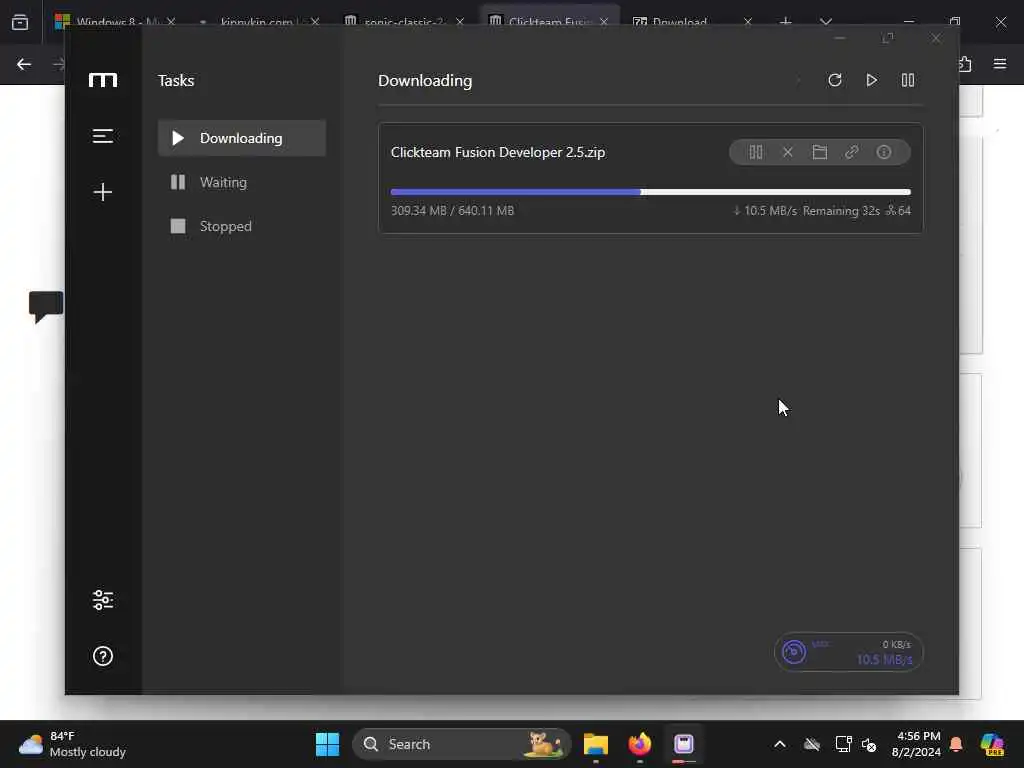Refresh the task list
The height and width of the screenshot is (768, 1024).
pyautogui.click(x=835, y=80)
